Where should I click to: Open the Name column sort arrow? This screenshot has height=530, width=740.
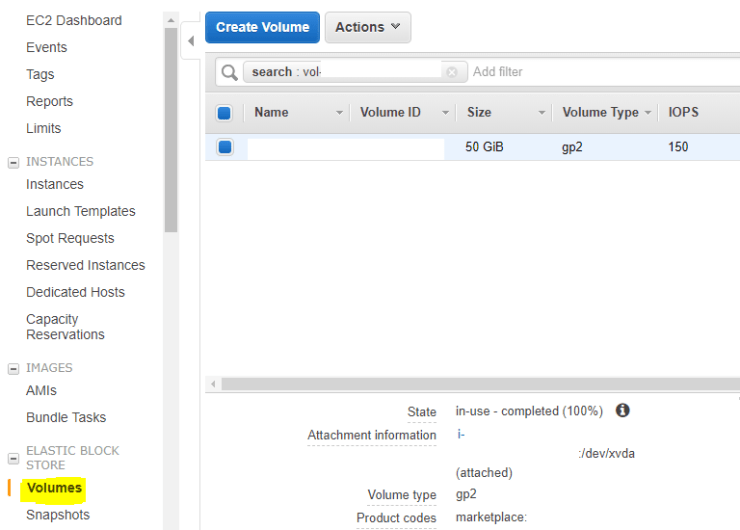(339, 113)
